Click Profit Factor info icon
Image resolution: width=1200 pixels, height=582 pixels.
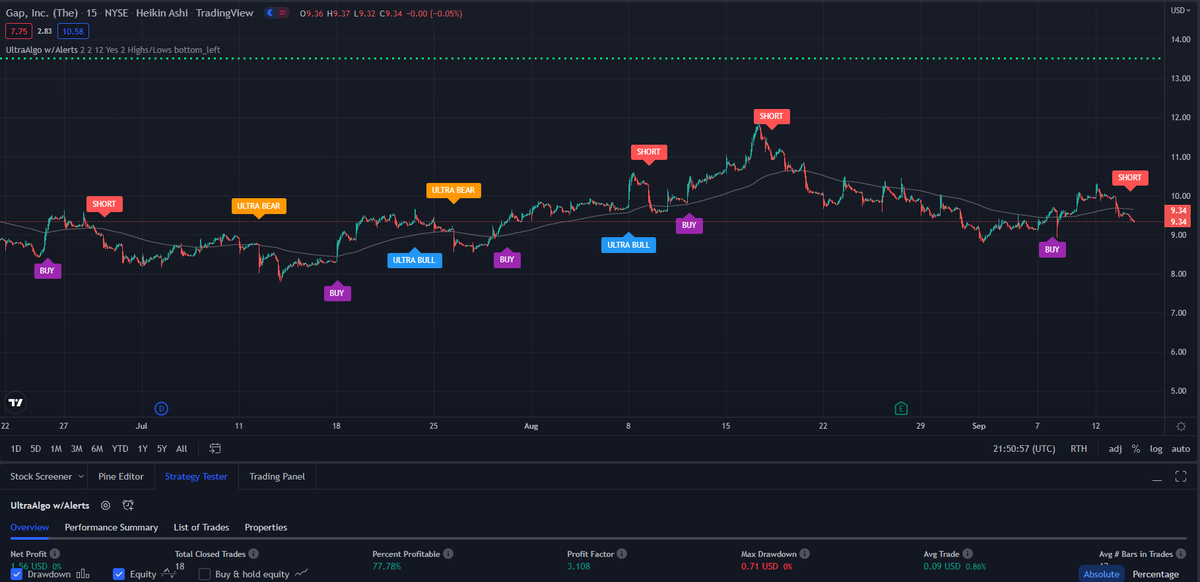(620, 553)
